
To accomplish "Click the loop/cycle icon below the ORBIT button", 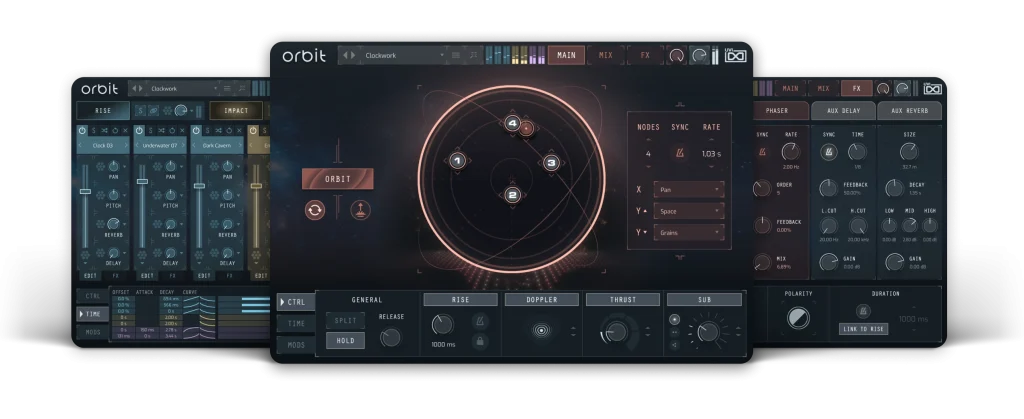I will [x=316, y=210].
